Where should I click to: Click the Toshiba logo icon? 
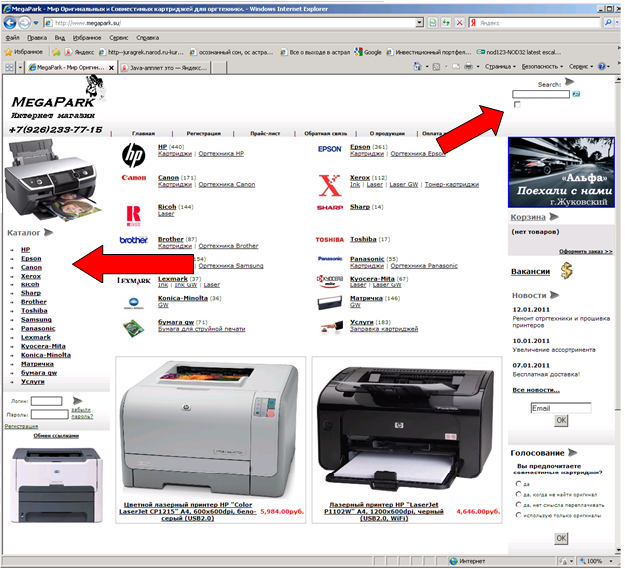(330, 239)
